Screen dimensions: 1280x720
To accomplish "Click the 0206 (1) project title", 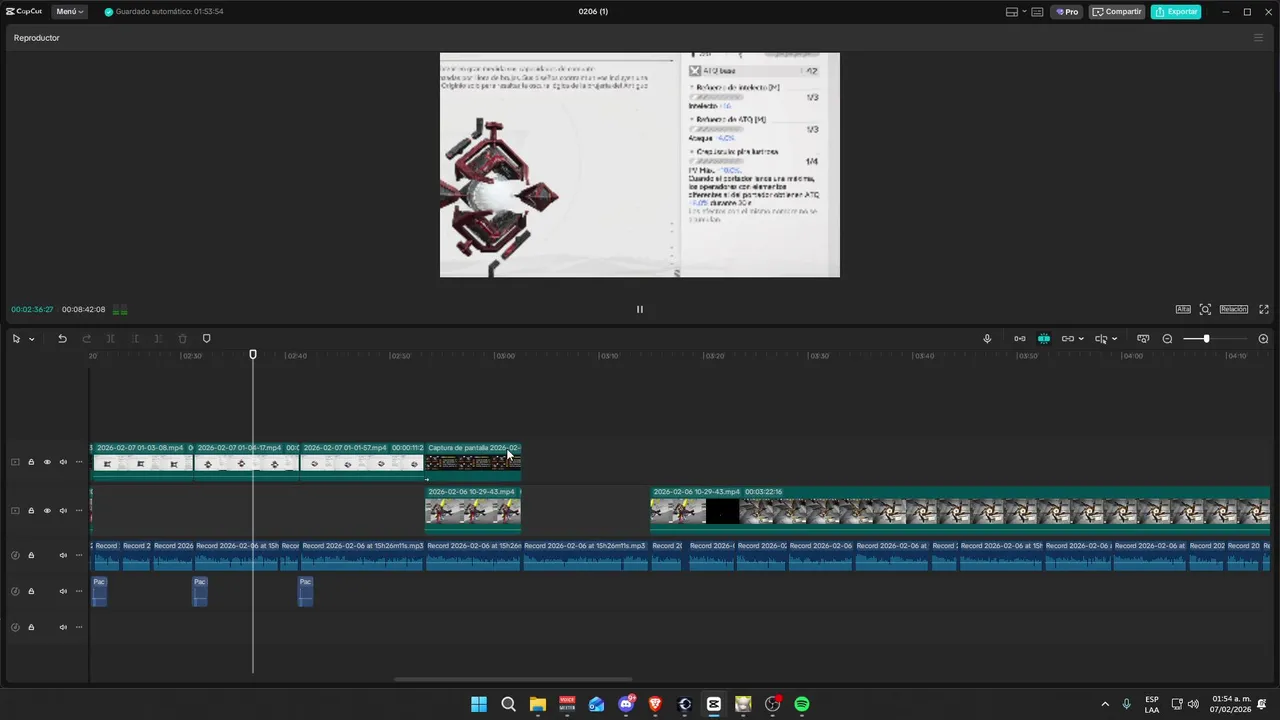I will point(593,12).
